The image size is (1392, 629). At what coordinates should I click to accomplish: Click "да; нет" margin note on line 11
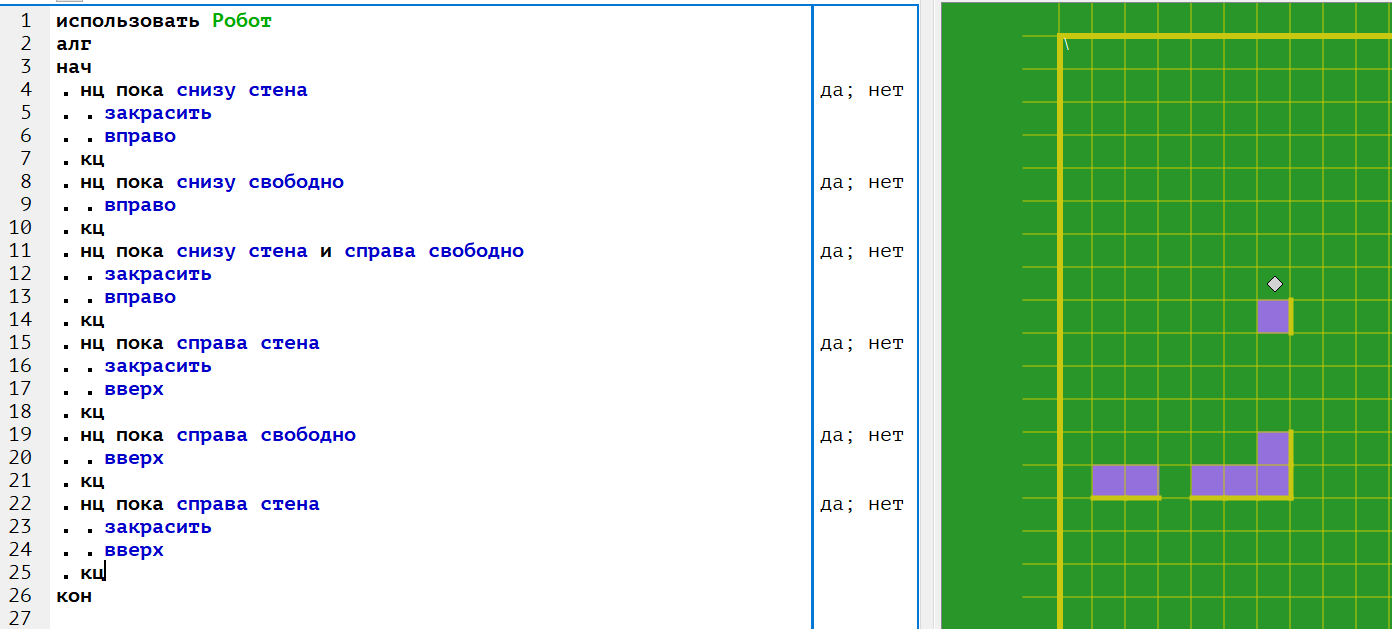coord(861,251)
